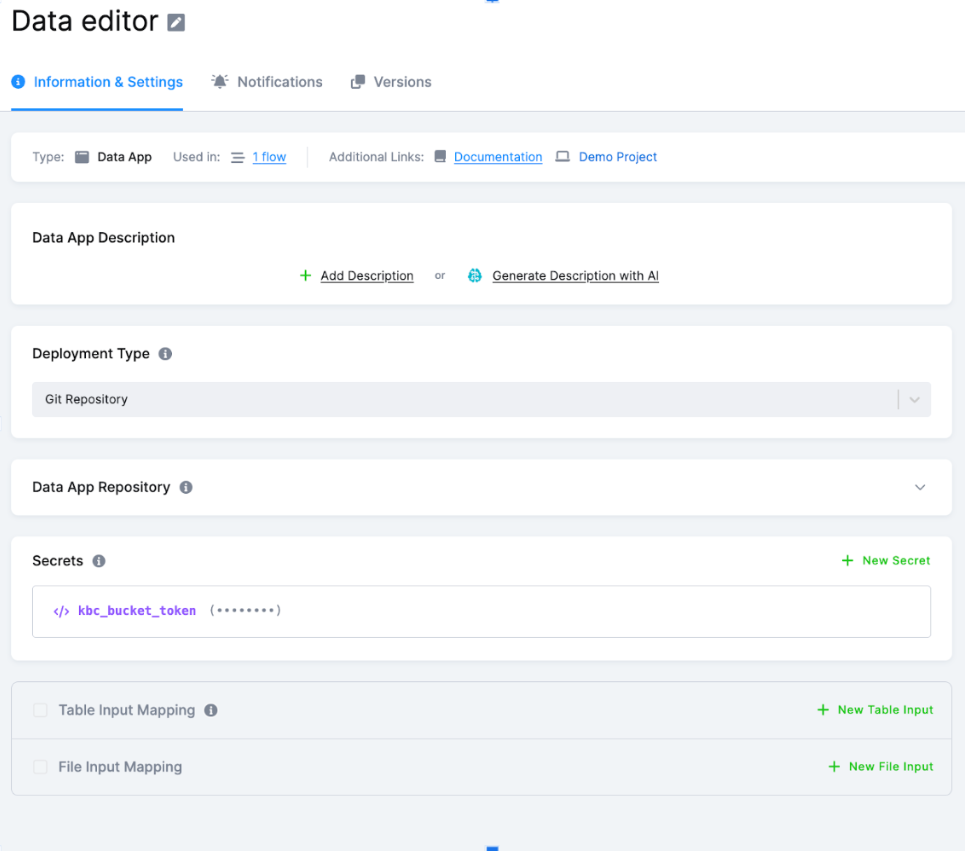Expand the Data App Repository section
Image resolution: width=965 pixels, height=851 pixels.
tap(919, 487)
